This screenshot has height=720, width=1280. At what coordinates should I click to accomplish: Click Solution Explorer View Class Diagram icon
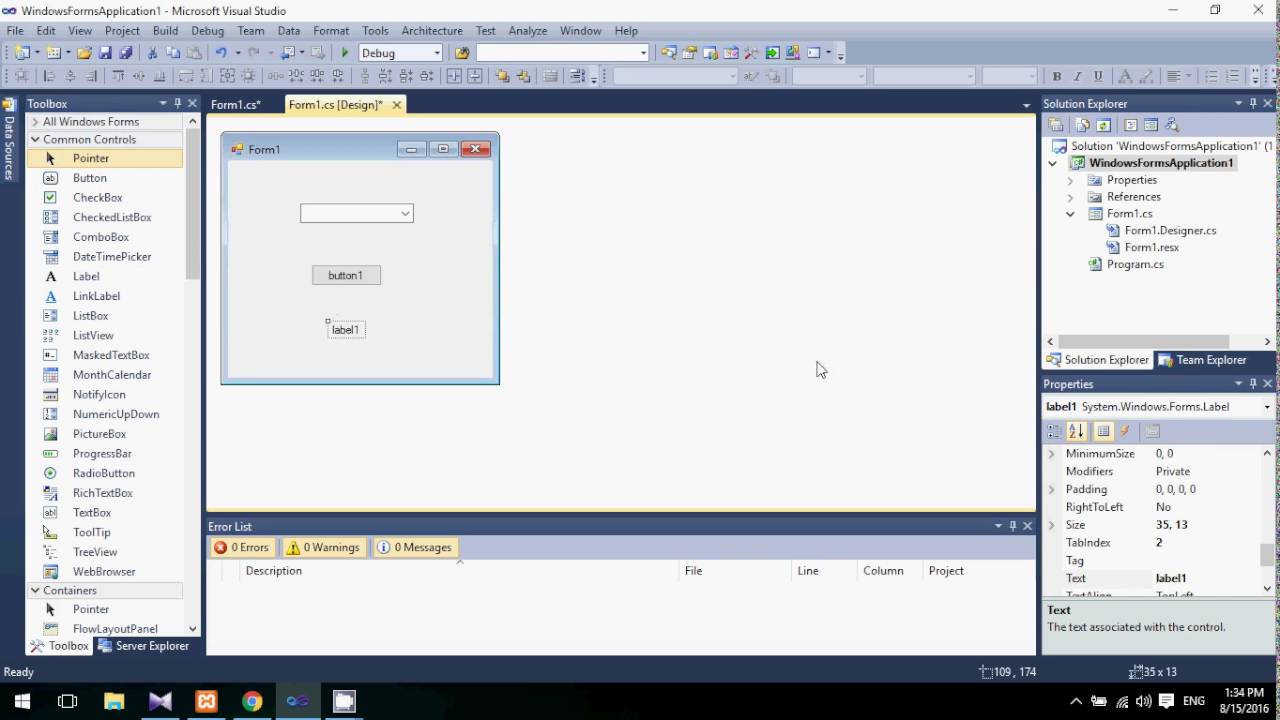point(1172,125)
